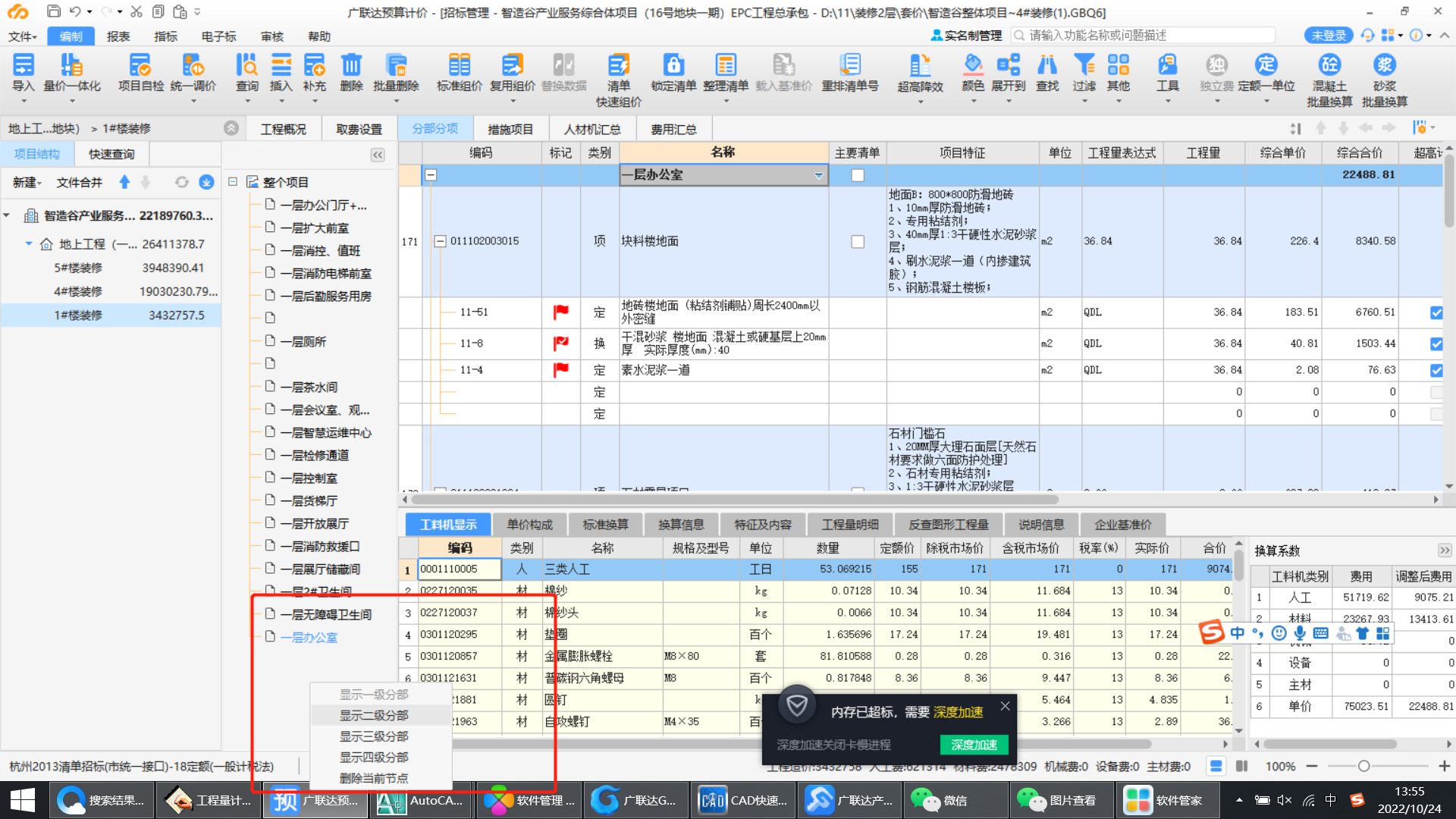Open the 一层办公室 name dropdown arrow
Screen dimensions: 1456x819
(819, 175)
